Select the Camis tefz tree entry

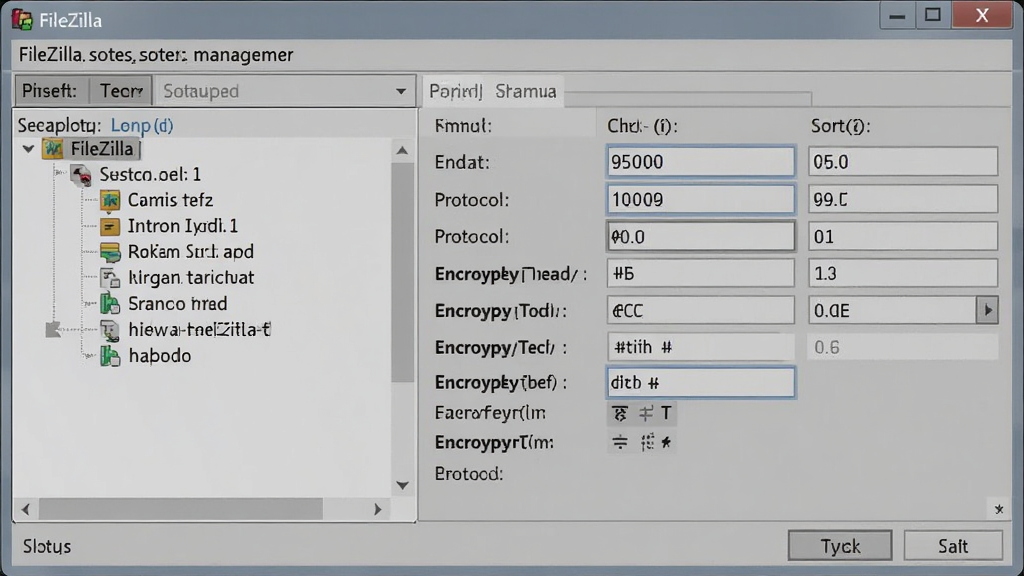tap(170, 200)
